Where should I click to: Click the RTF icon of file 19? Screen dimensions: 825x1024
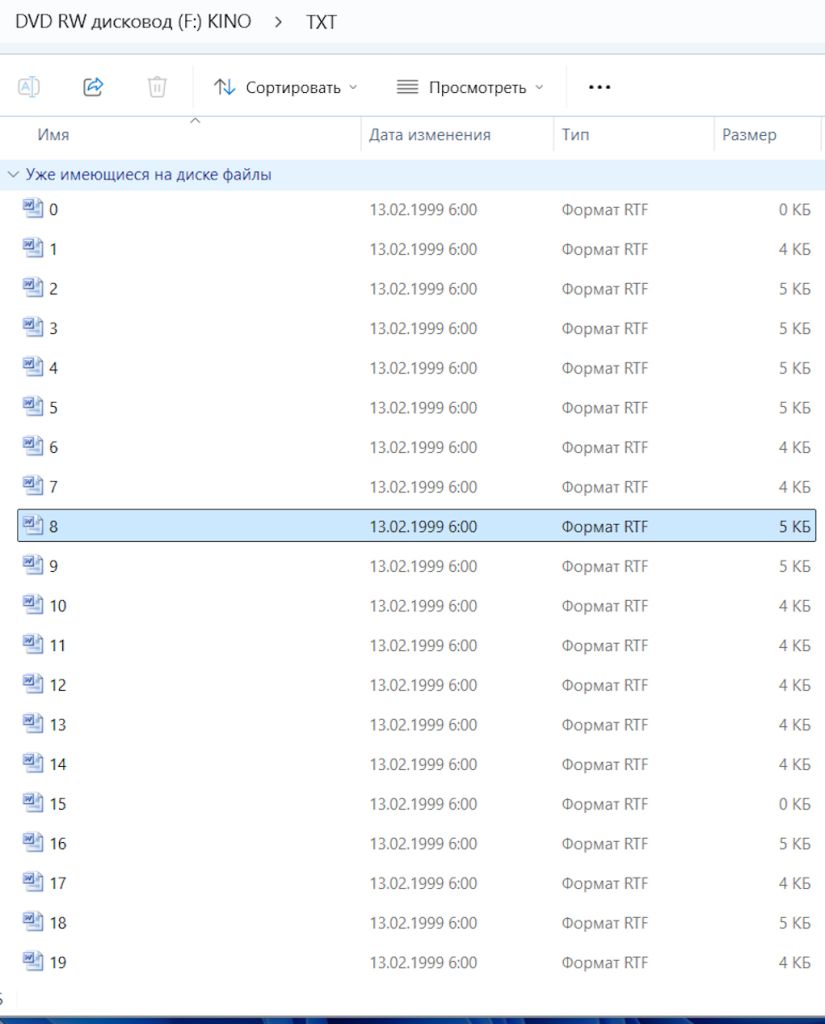click(x=33, y=961)
